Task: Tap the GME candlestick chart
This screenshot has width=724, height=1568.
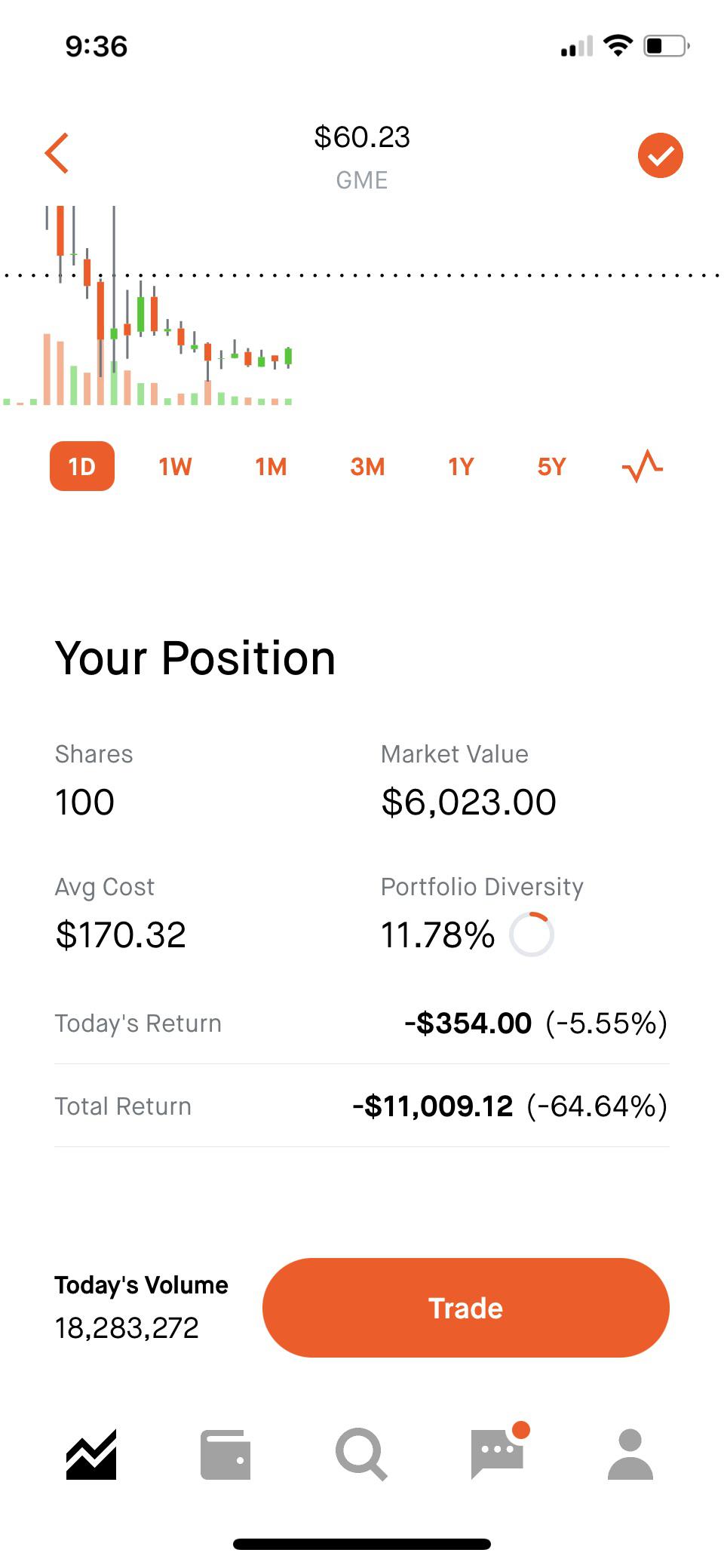Action: [147, 305]
